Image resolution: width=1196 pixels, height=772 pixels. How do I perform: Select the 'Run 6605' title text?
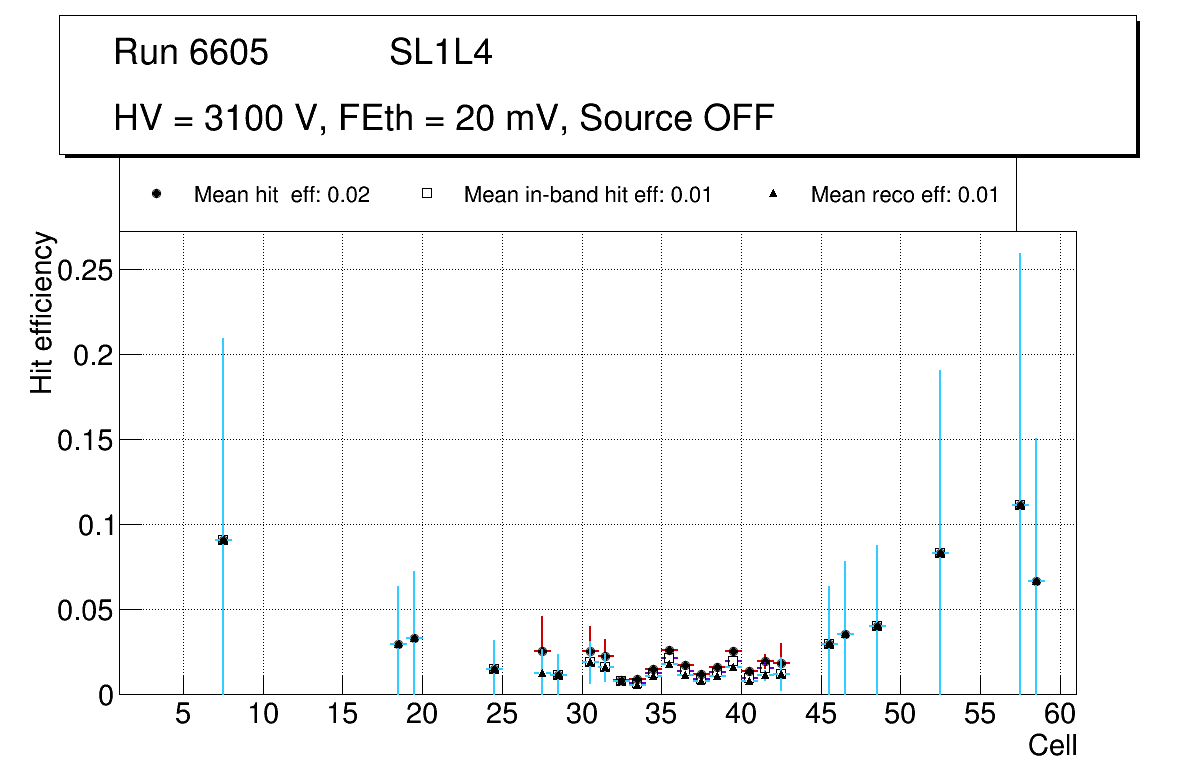tap(191, 53)
